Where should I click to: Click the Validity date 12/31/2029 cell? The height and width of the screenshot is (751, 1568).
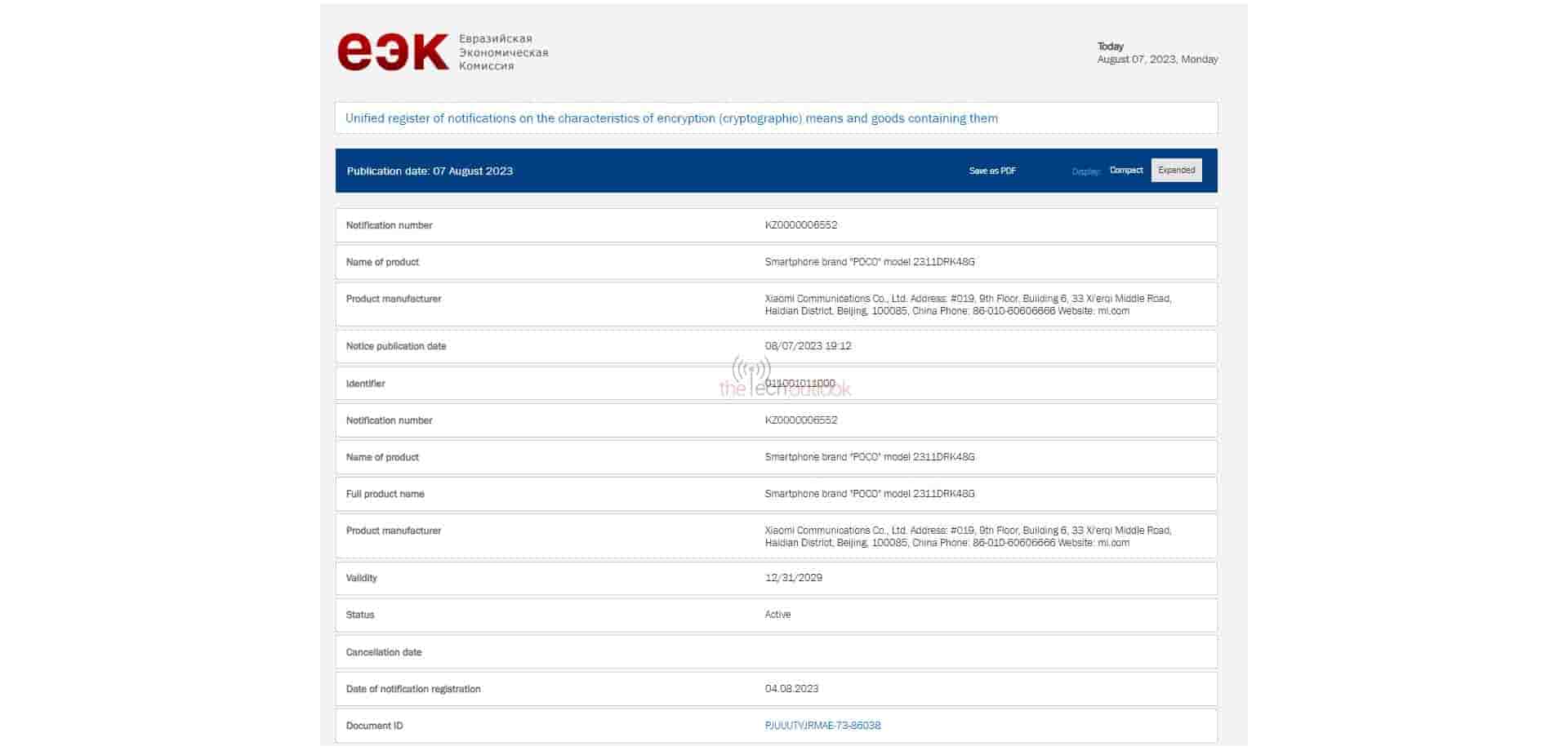793,578
